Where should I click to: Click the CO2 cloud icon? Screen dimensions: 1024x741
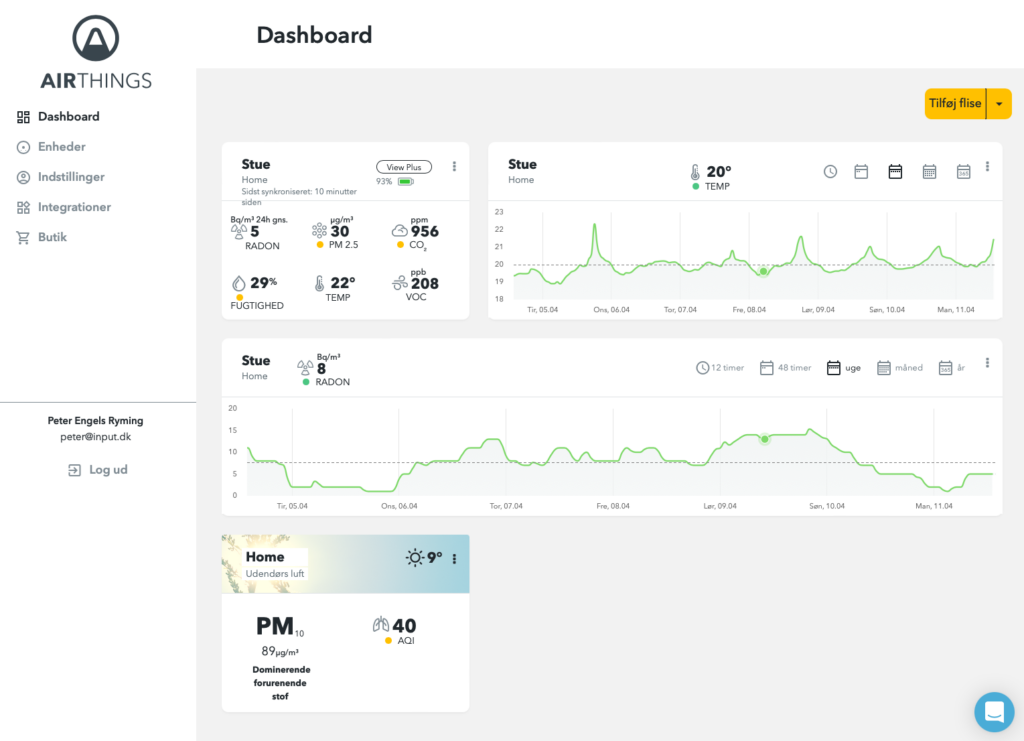tap(399, 231)
